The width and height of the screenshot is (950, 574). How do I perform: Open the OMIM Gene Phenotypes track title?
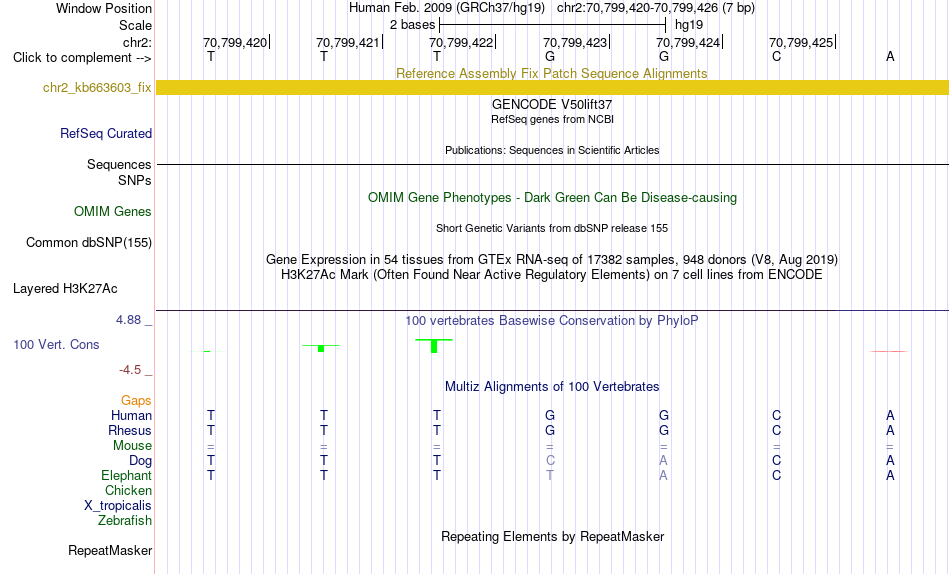coord(552,198)
